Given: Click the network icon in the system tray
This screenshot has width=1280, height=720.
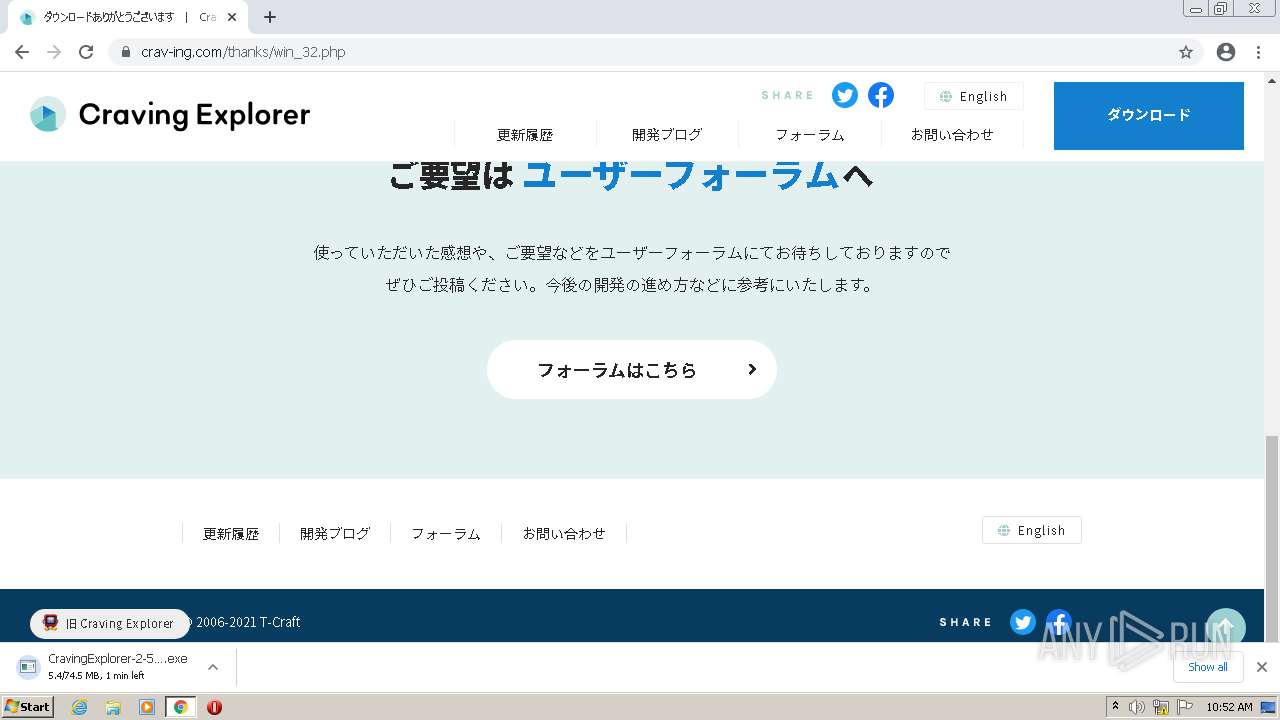Looking at the screenshot, I should 1161,707.
